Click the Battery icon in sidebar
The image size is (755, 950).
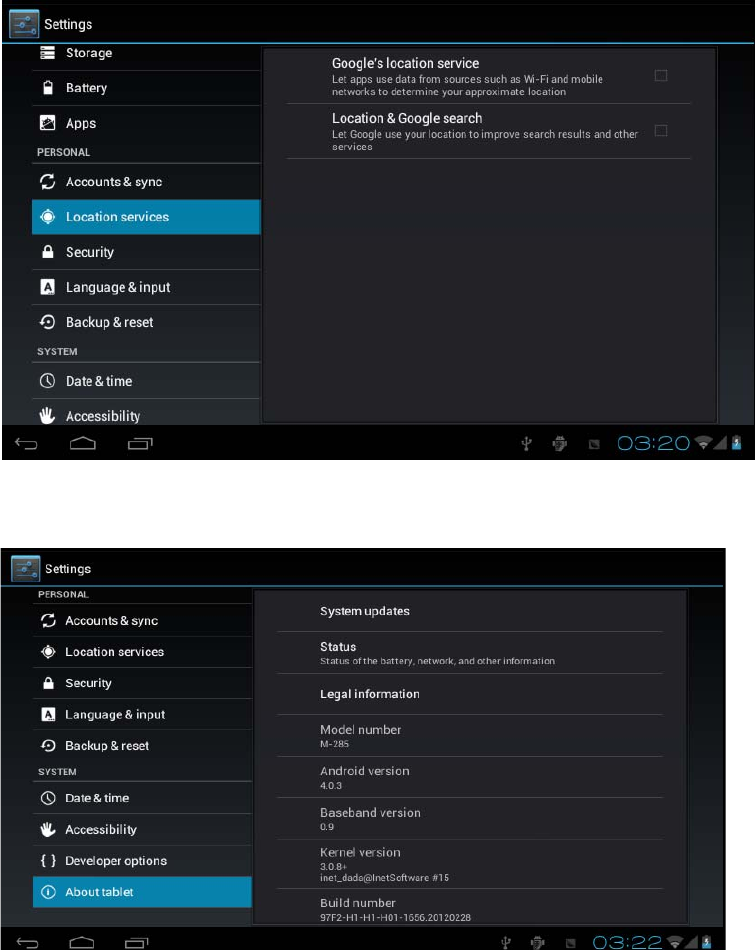[48, 88]
